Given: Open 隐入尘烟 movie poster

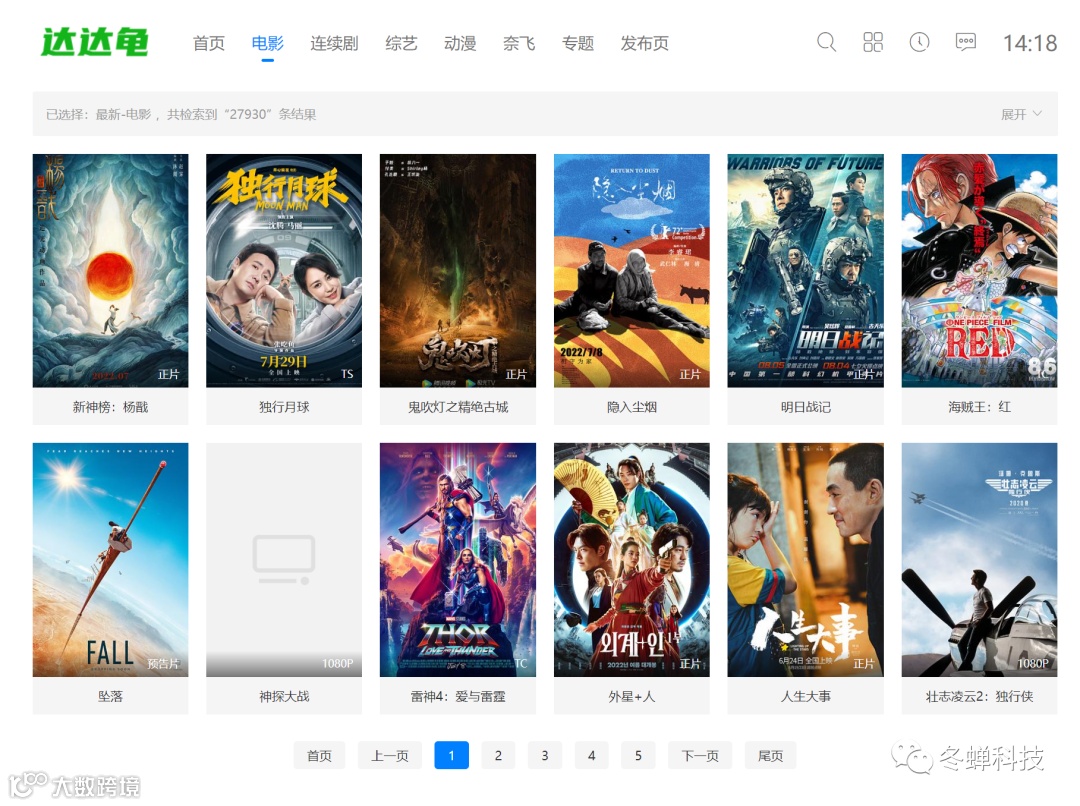Looking at the screenshot, I should point(632,270).
